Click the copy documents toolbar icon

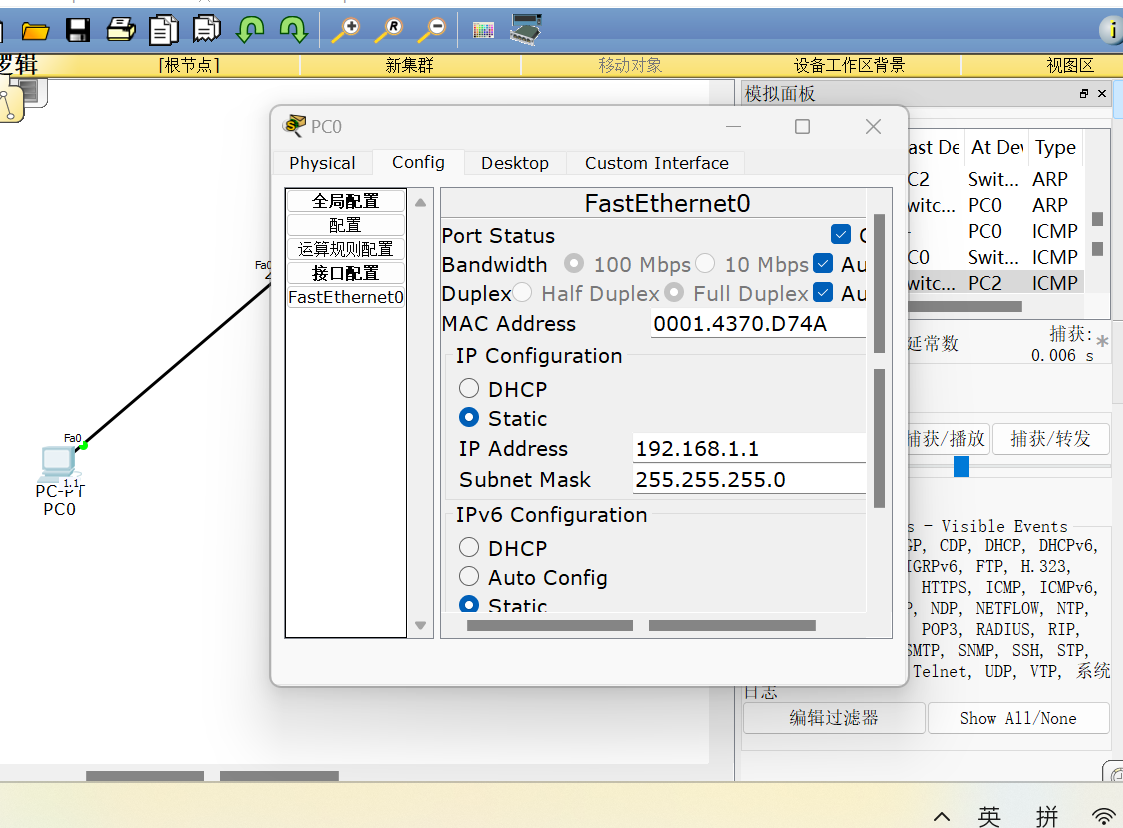164,30
